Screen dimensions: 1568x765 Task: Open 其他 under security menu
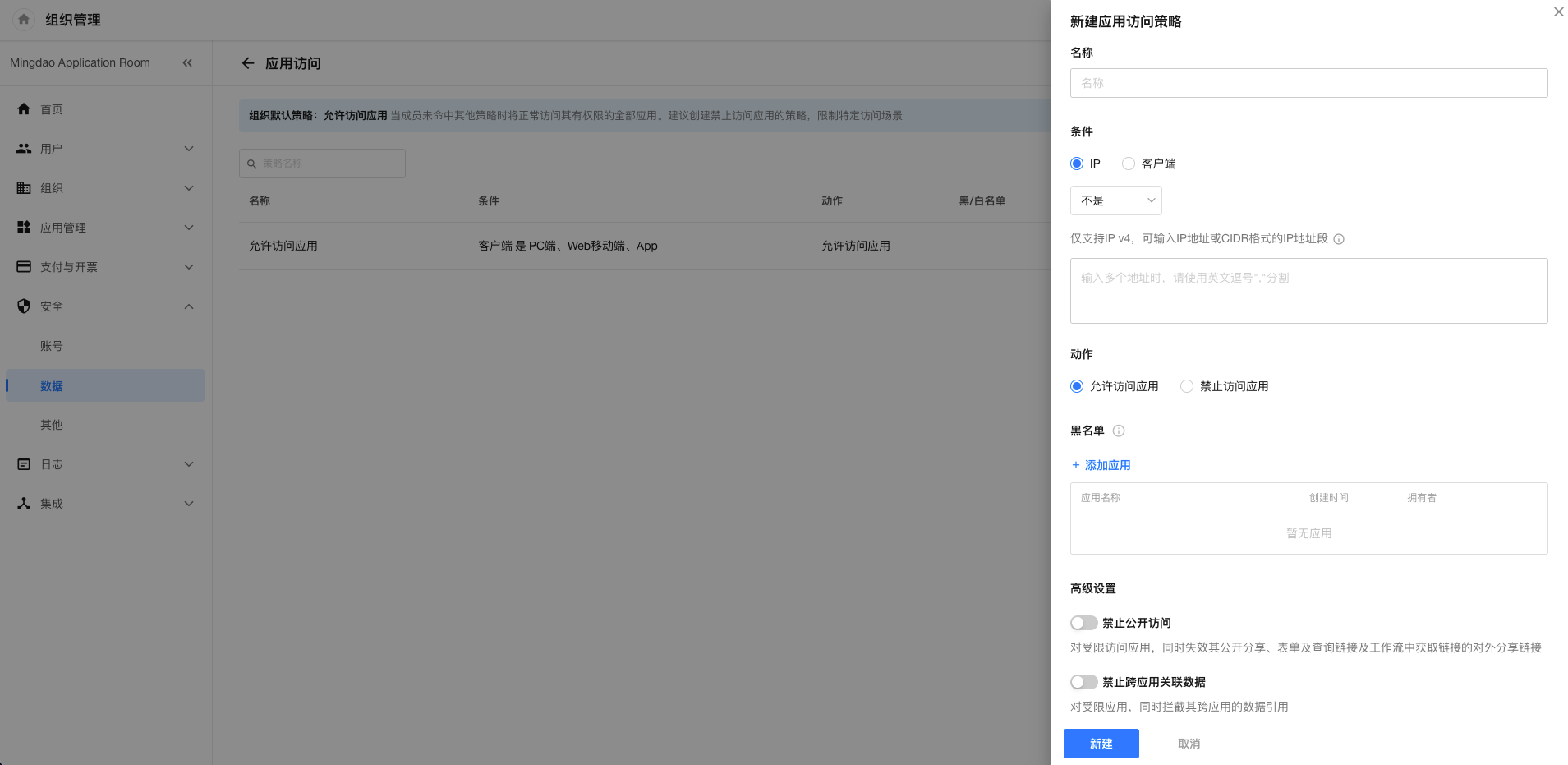click(x=52, y=425)
